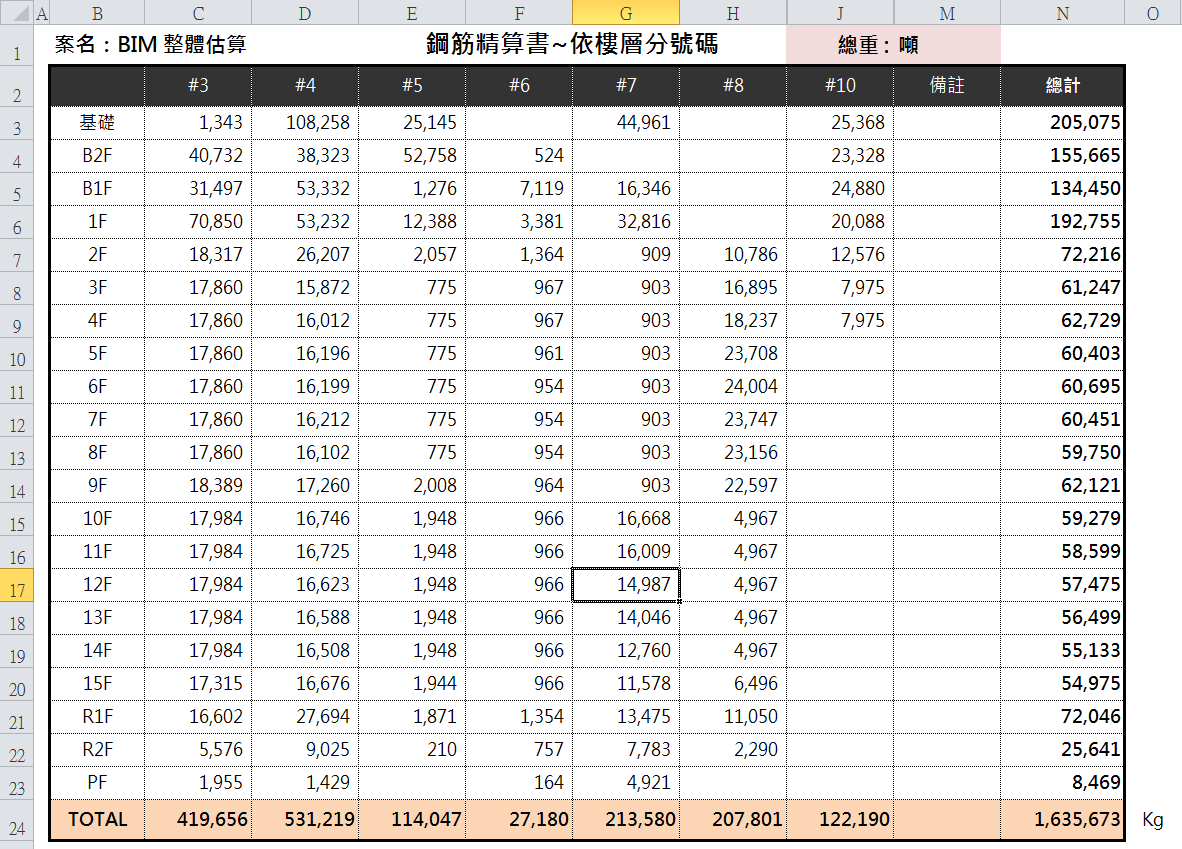Select the 44,961 value for 基礎 #7

click(x=625, y=121)
